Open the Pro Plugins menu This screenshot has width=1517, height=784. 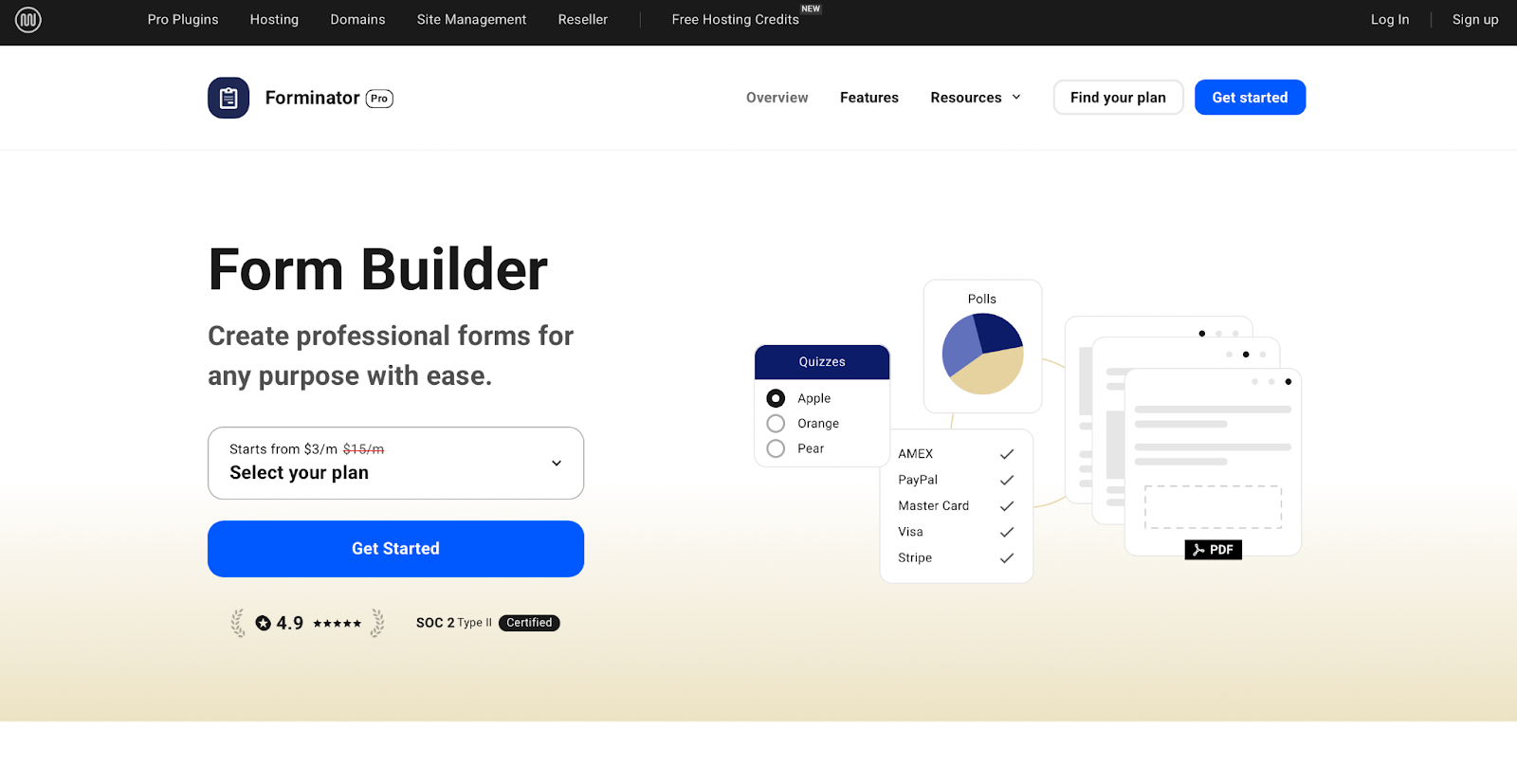point(183,19)
